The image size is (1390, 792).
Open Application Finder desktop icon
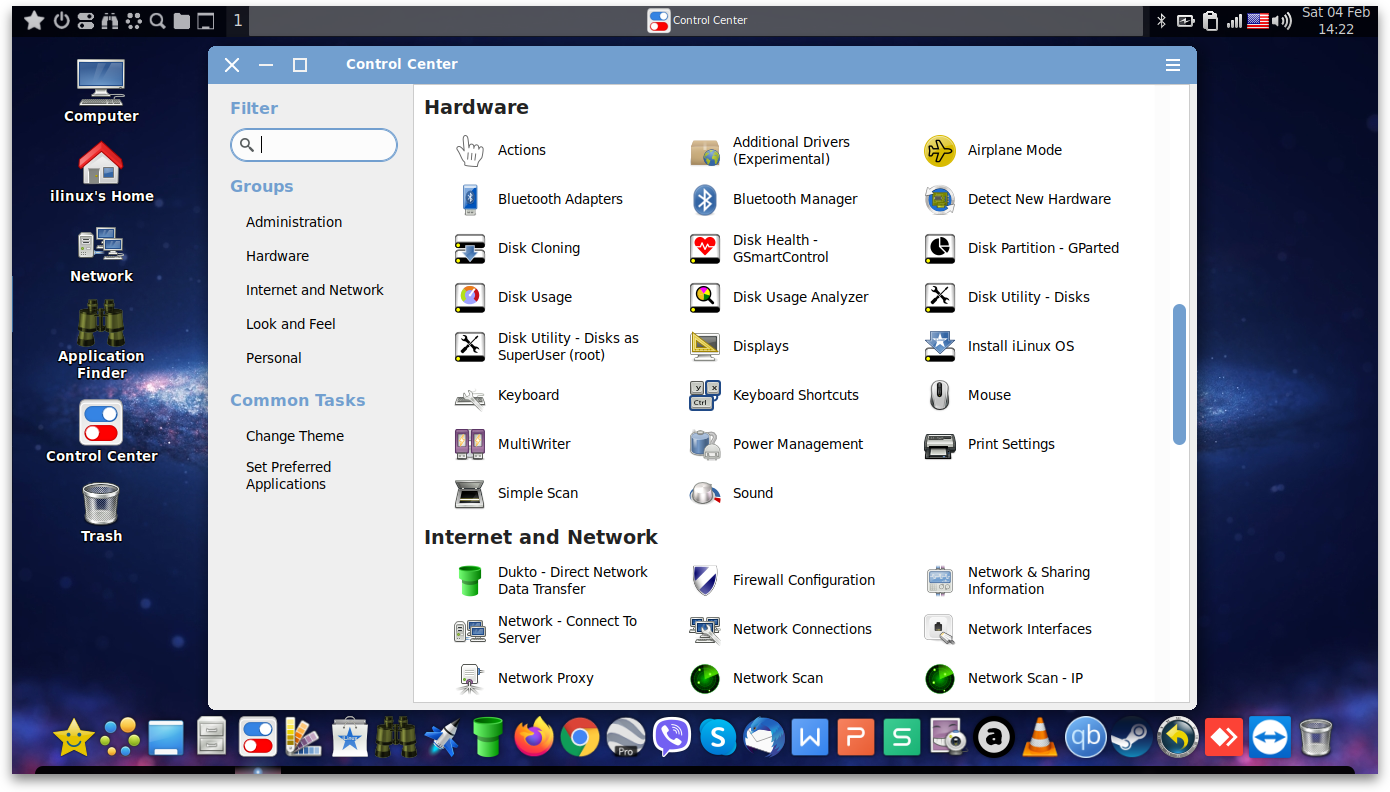pos(101,340)
